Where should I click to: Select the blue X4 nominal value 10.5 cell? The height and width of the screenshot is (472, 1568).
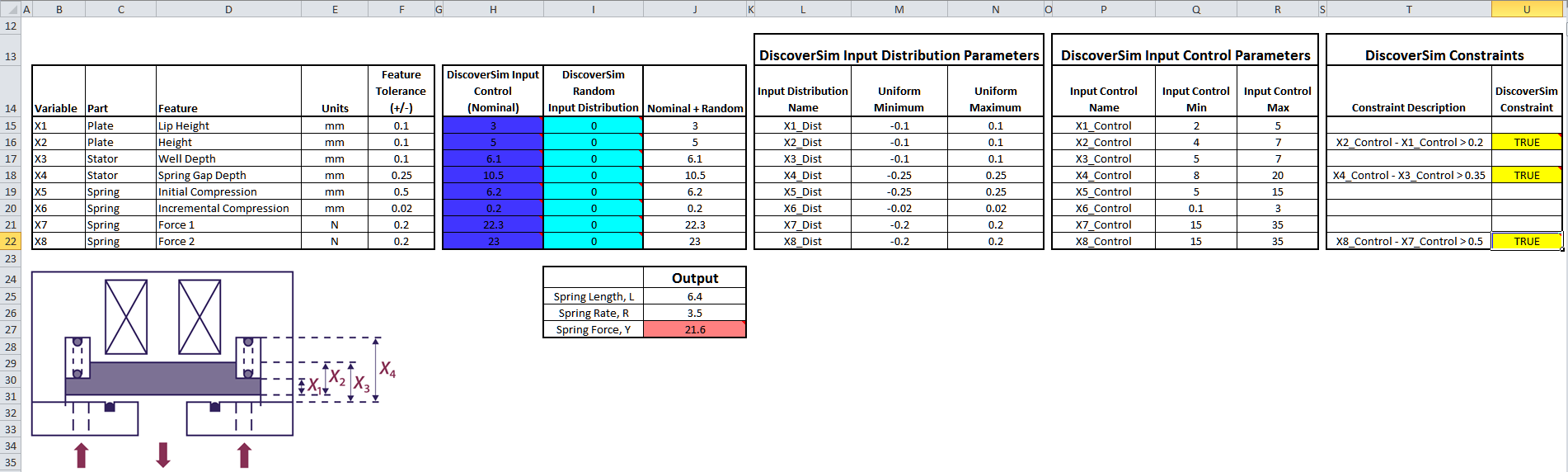(x=492, y=175)
